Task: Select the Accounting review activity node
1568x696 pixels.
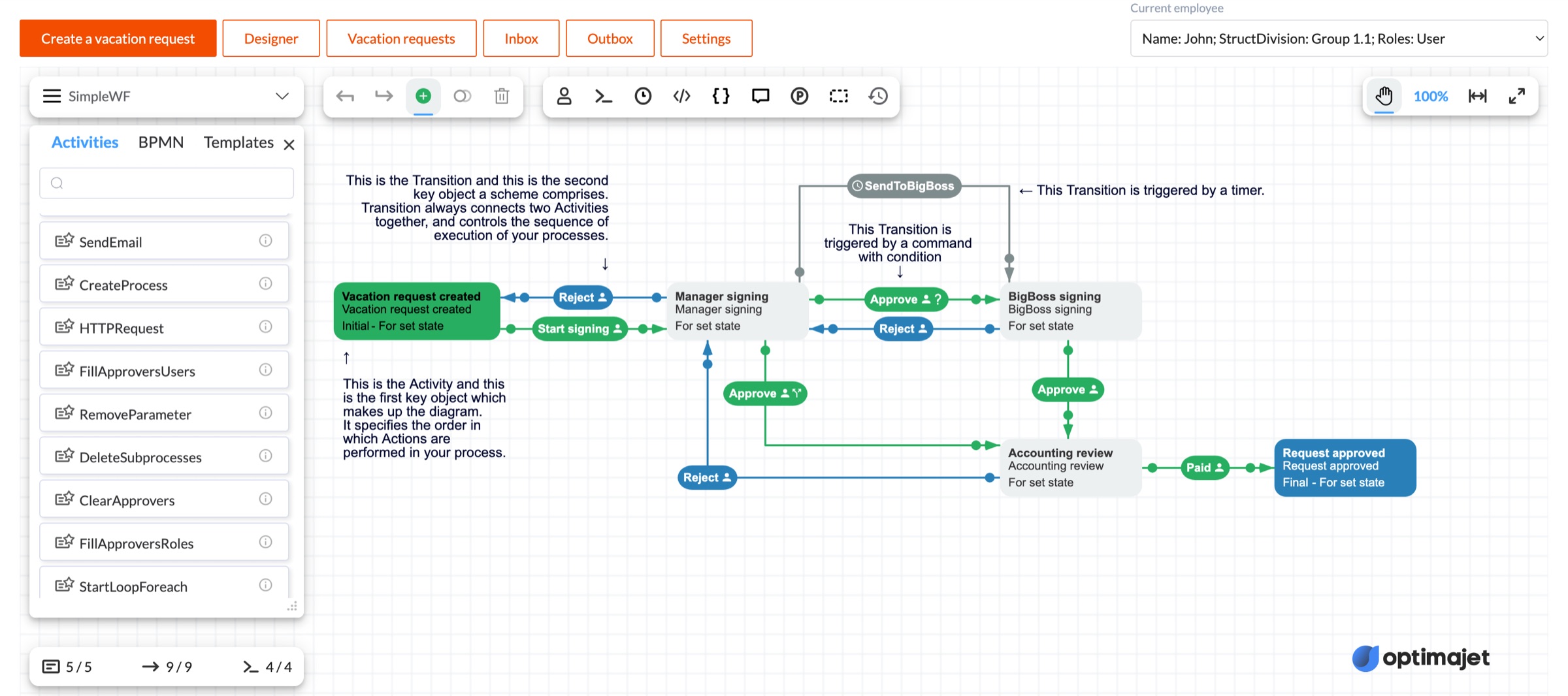Action: coord(1071,468)
